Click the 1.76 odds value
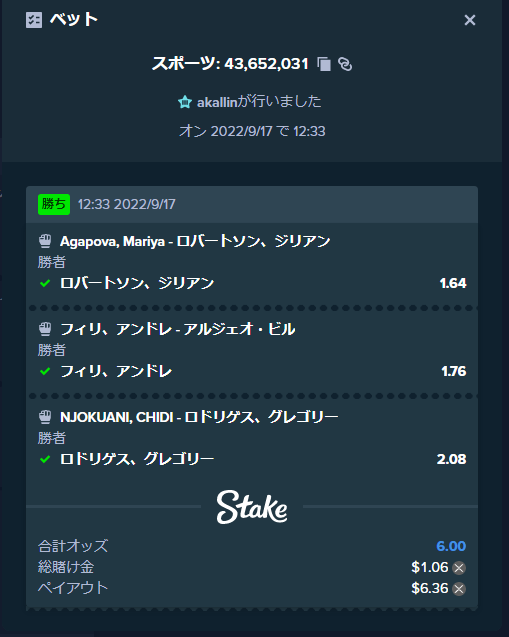Viewport: 509px width, 637px height. pyautogui.click(x=453, y=371)
